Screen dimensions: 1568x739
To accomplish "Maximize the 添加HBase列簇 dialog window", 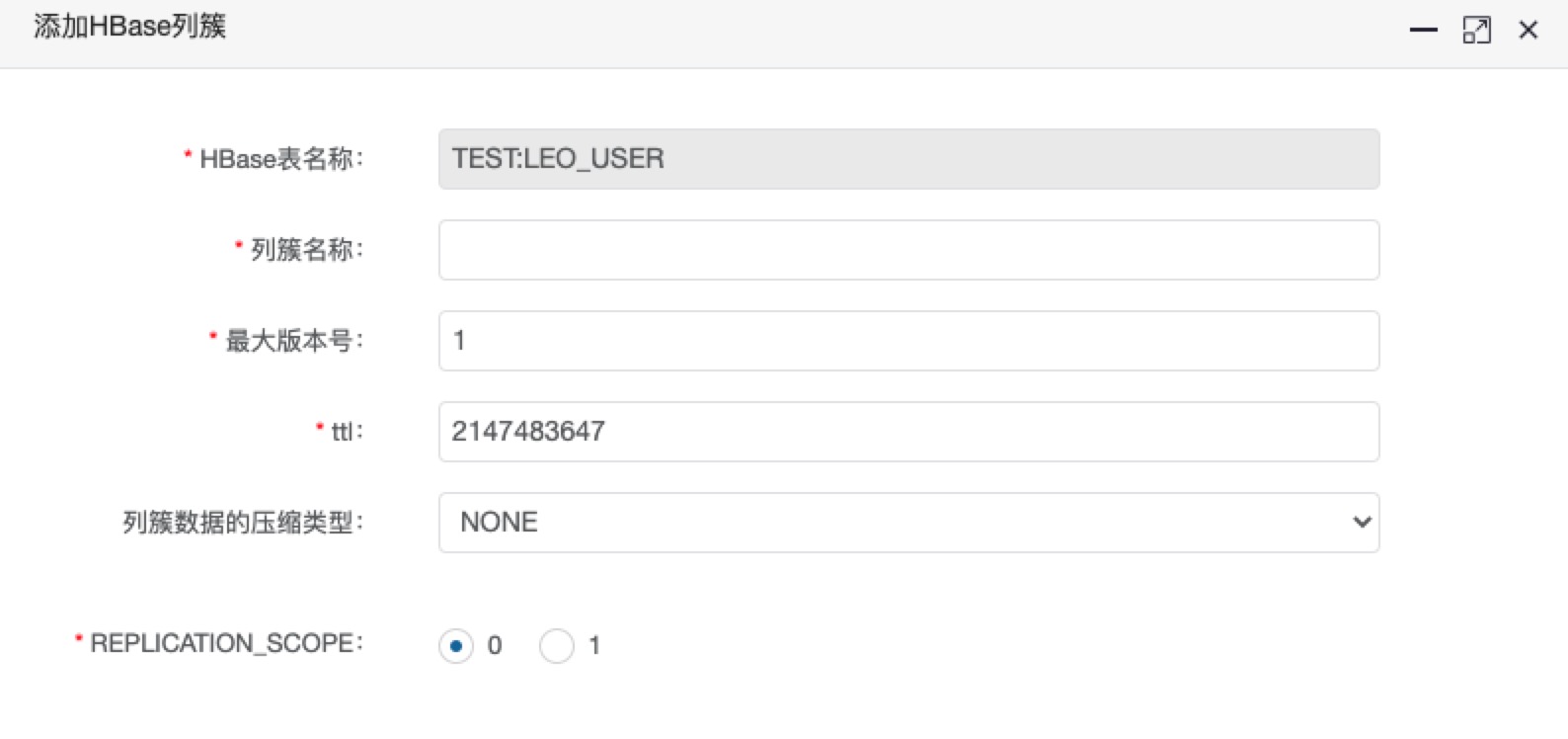I will (1476, 31).
